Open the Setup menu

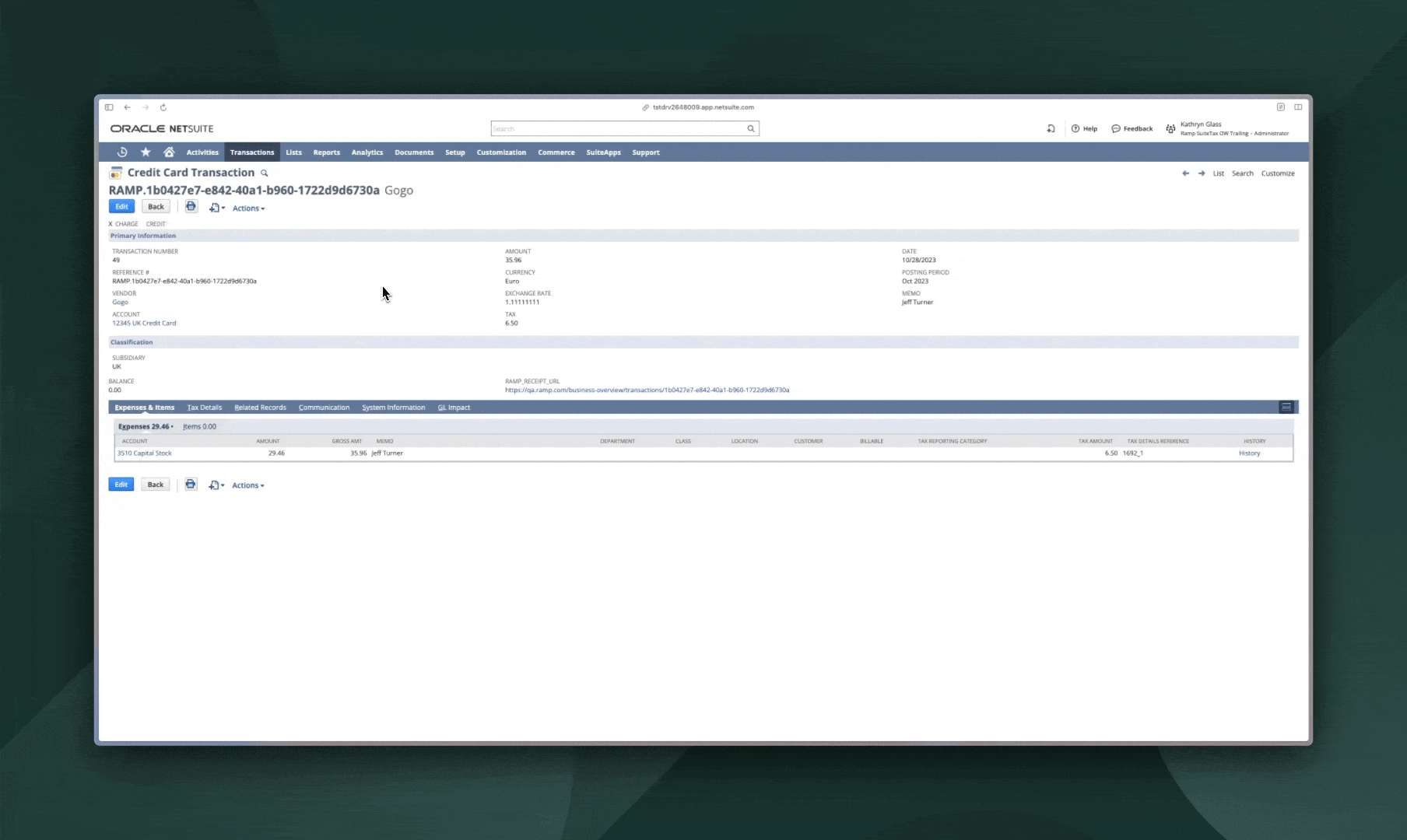click(455, 152)
